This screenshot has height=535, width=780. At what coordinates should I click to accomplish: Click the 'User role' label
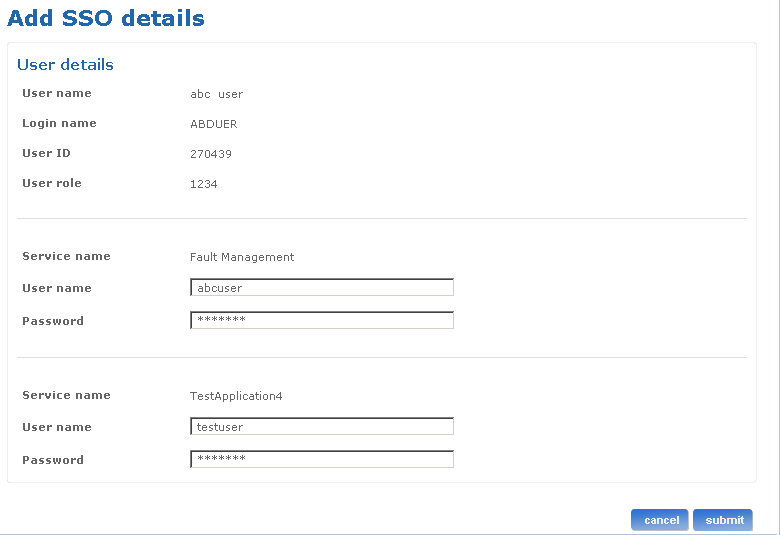point(52,183)
